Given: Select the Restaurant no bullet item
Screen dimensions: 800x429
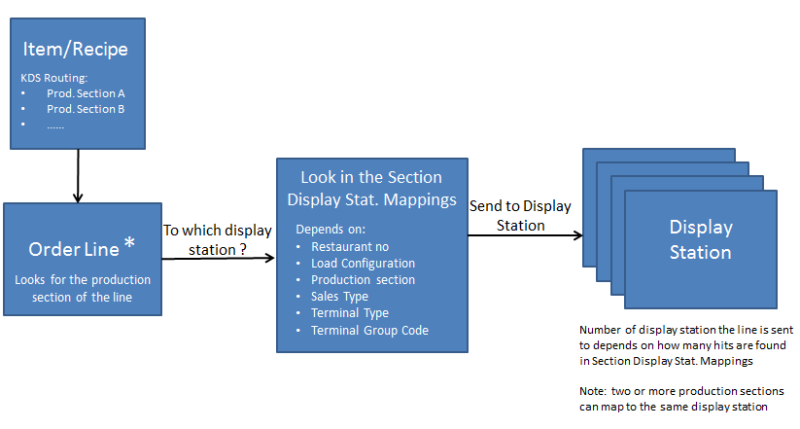Looking at the screenshot, I should click(349, 246).
